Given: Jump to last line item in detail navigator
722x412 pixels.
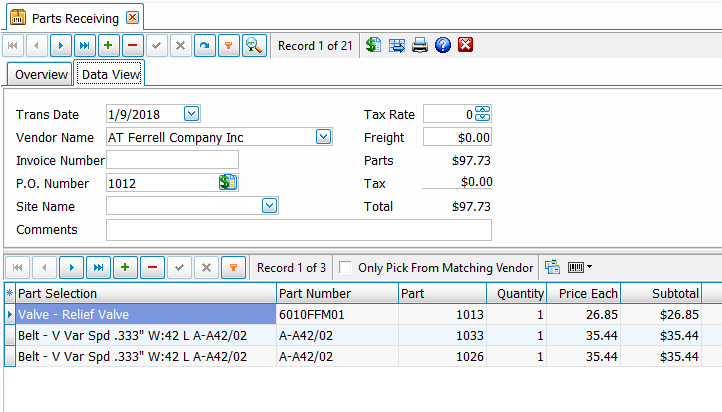Looking at the screenshot, I should 98,267.
